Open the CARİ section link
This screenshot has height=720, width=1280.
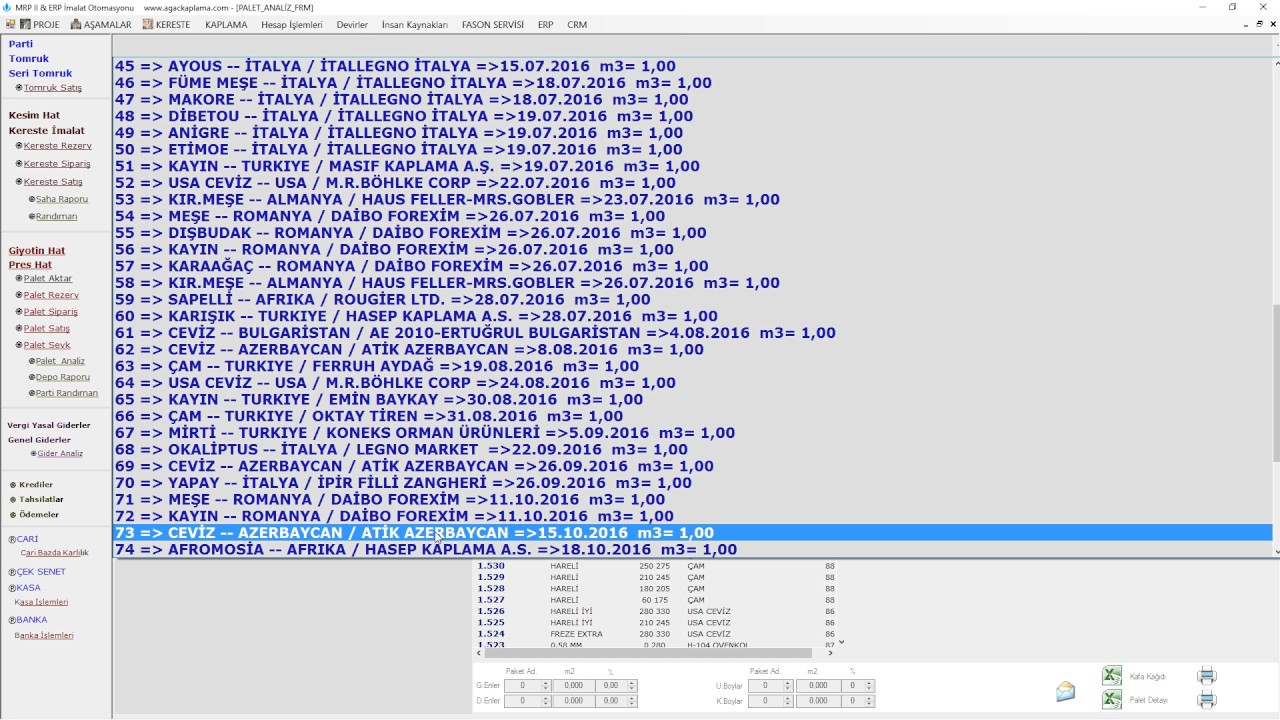pyautogui.click(x=26, y=539)
